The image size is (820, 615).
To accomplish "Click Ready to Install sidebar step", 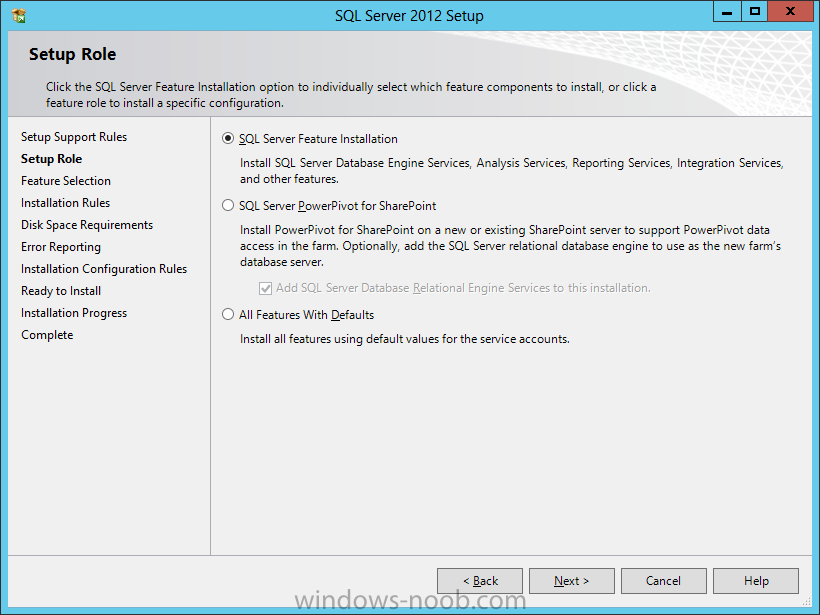I will 61,291.
